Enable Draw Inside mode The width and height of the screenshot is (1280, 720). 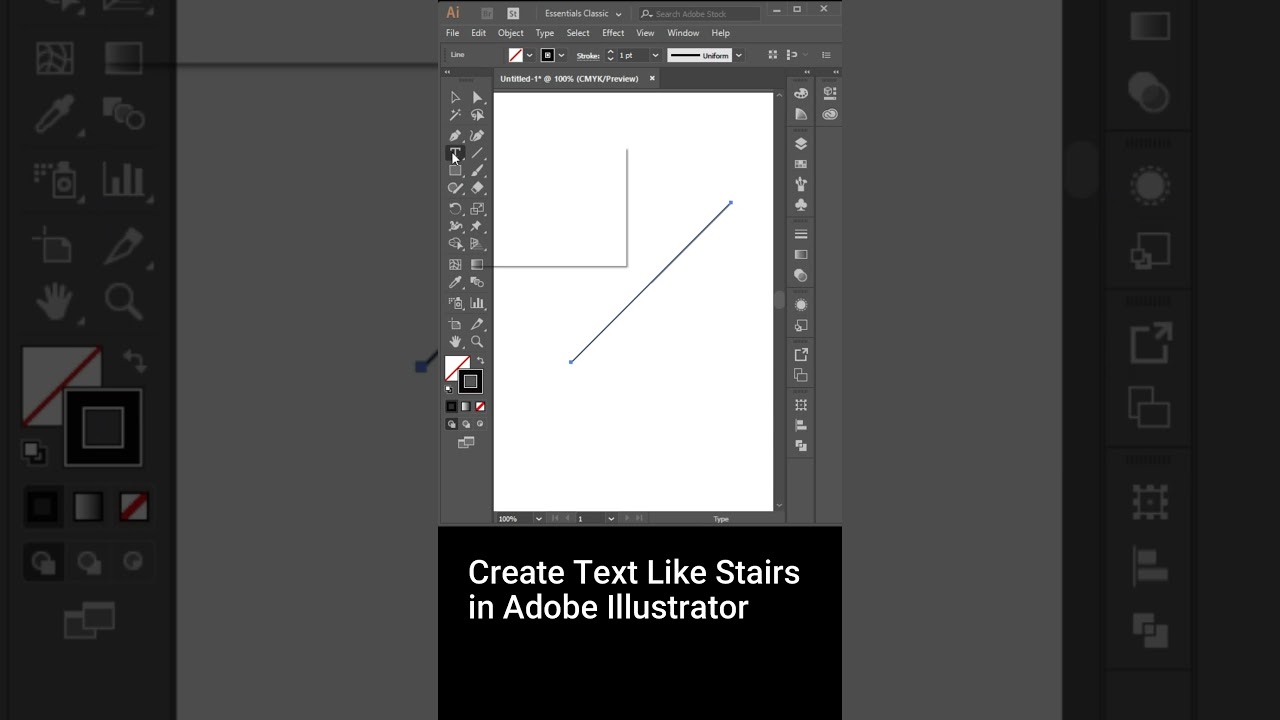[x=480, y=424]
